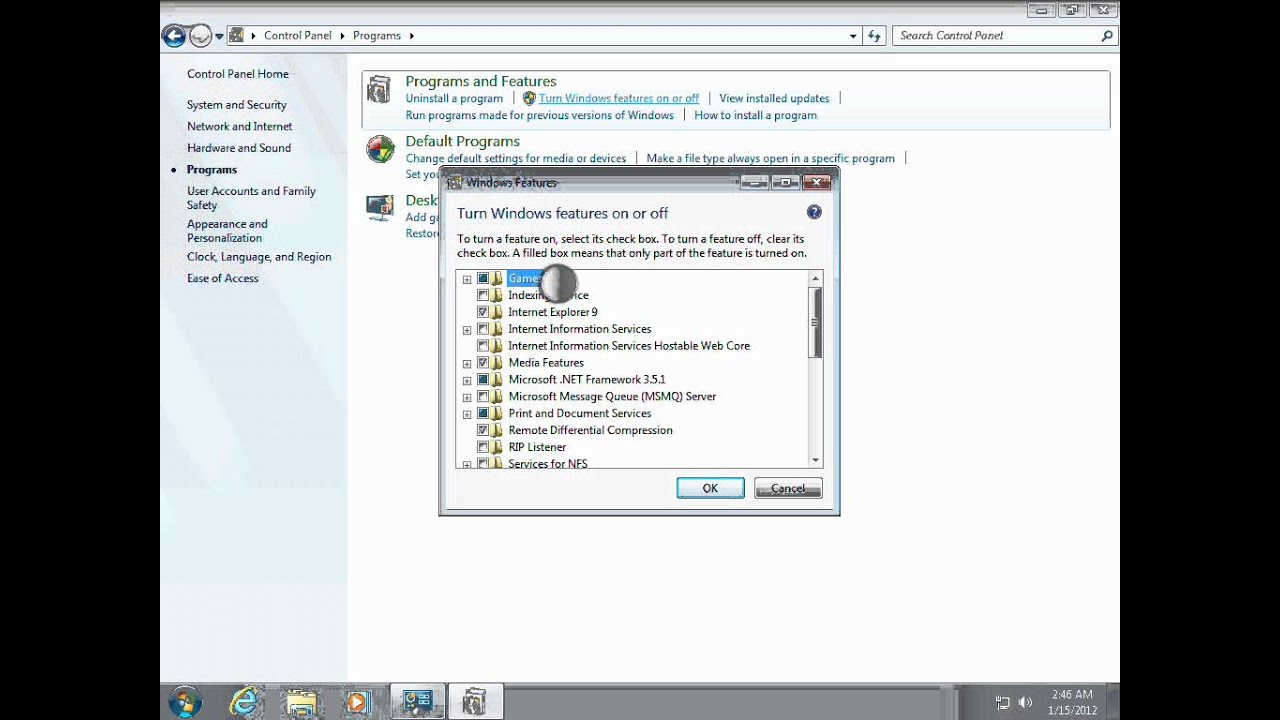Open Control Panel Home
The image size is (1280, 720).
click(x=238, y=74)
